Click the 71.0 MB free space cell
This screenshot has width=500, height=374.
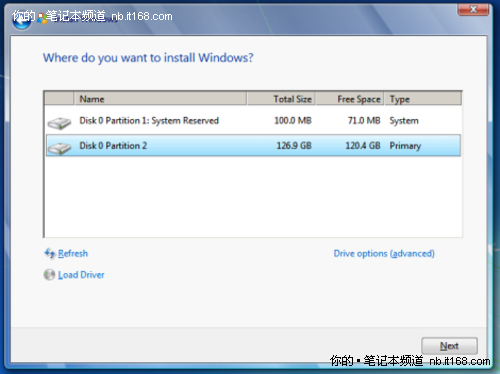(x=364, y=121)
